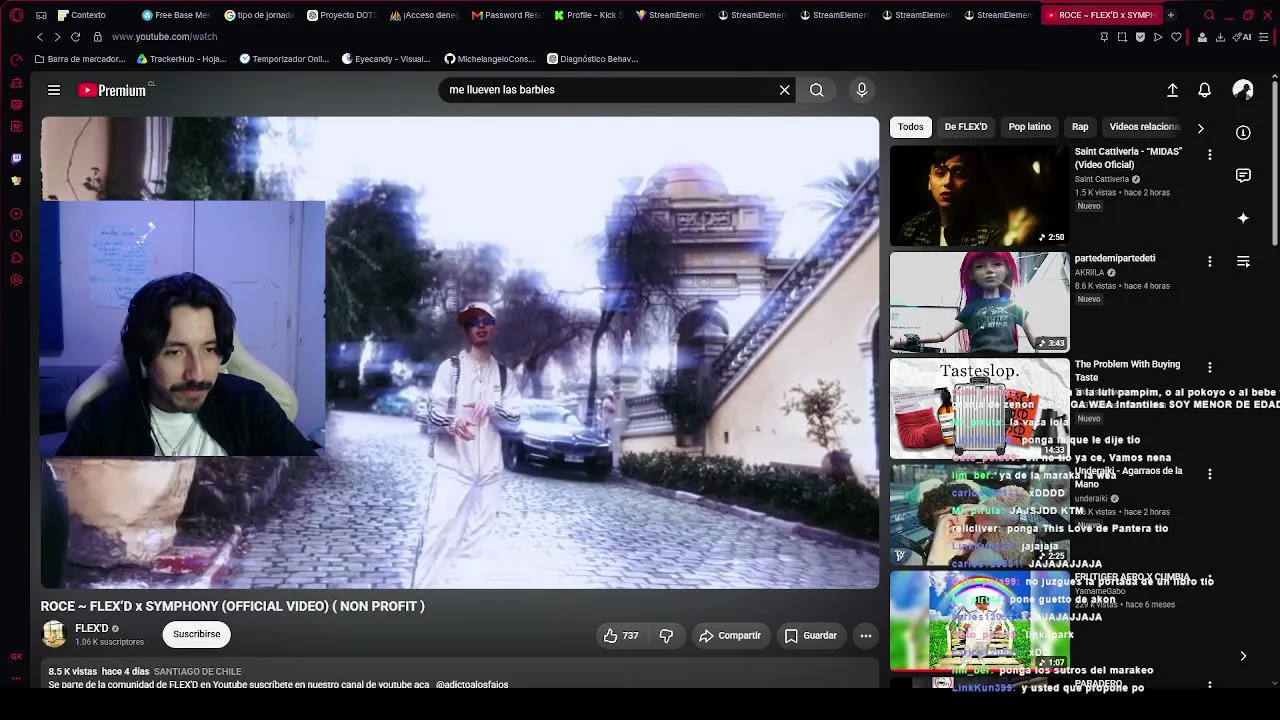
Task: Go to YouTube Premium home logo
Action: pyautogui.click(x=113, y=90)
